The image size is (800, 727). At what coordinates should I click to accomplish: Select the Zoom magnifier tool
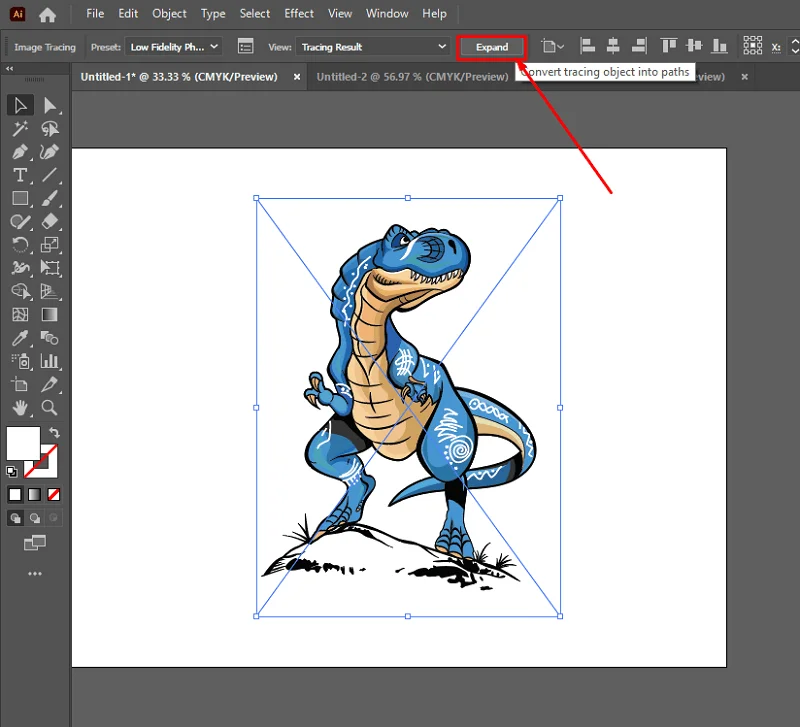[49, 408]
